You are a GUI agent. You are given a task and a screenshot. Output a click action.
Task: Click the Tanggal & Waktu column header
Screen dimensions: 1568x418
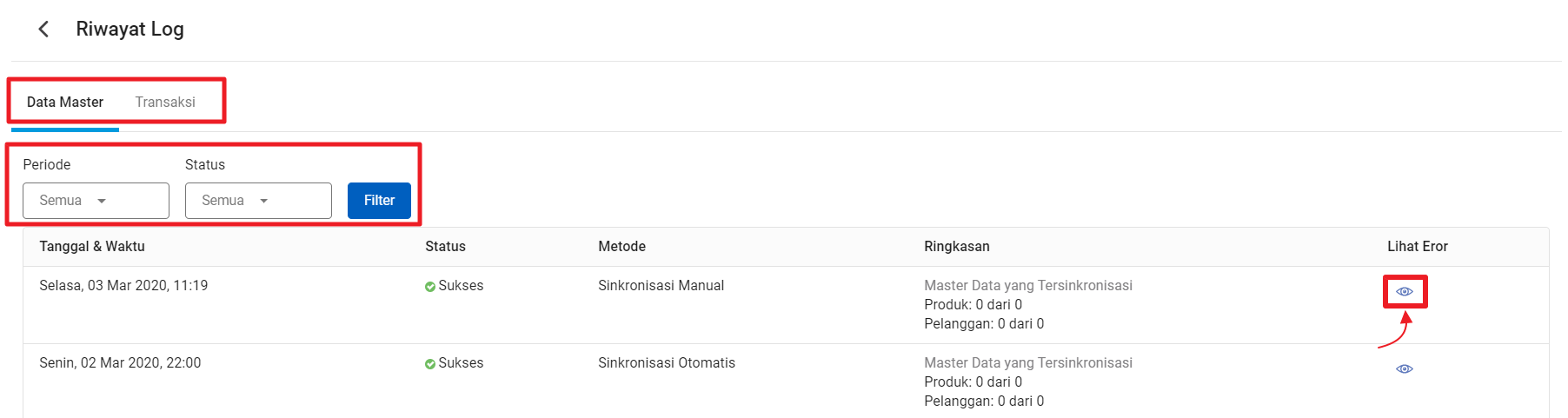tap(92, 247)
